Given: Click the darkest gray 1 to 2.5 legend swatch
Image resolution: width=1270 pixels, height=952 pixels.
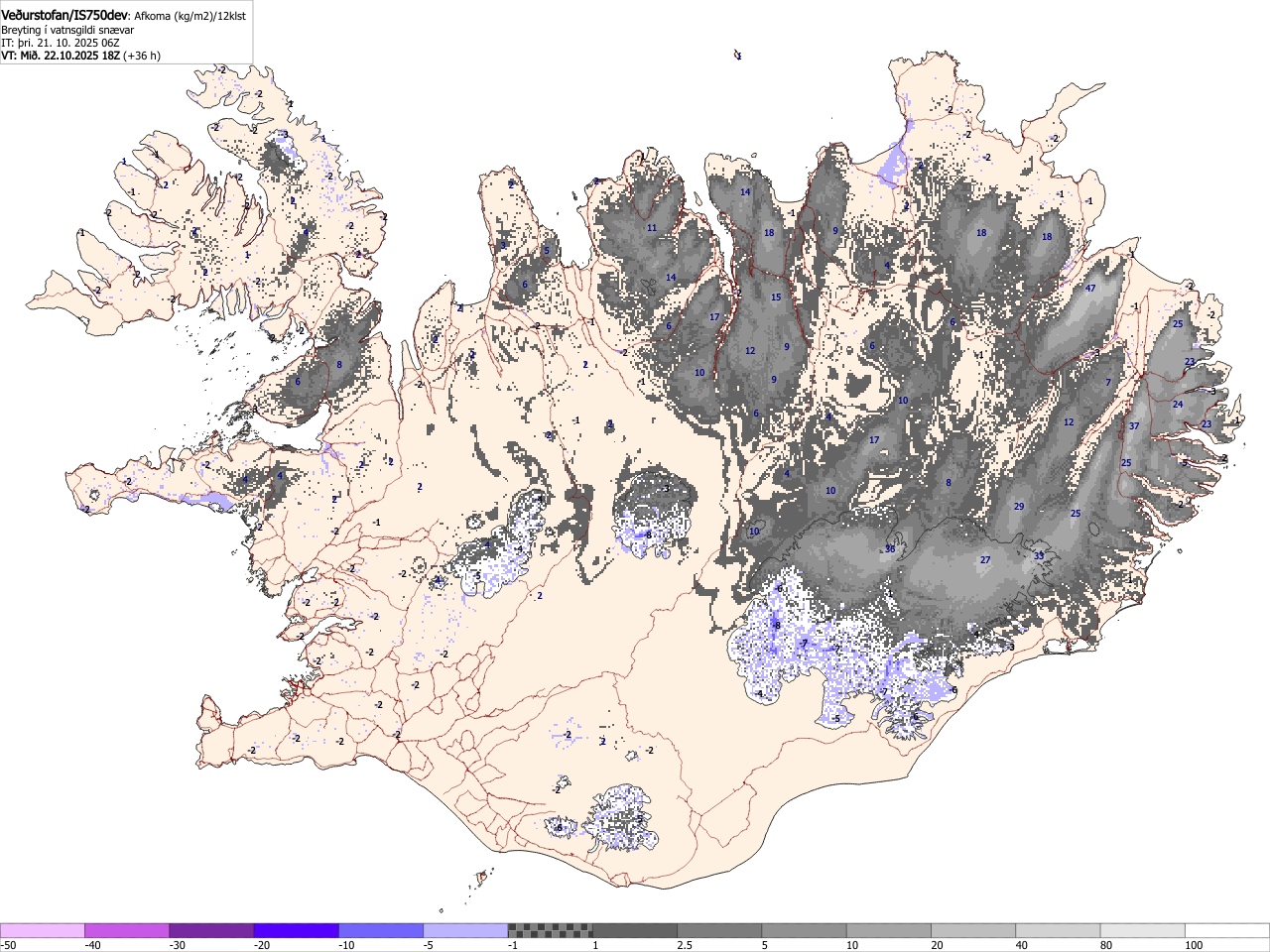Looking at the screenshot, I should [635, 930].
